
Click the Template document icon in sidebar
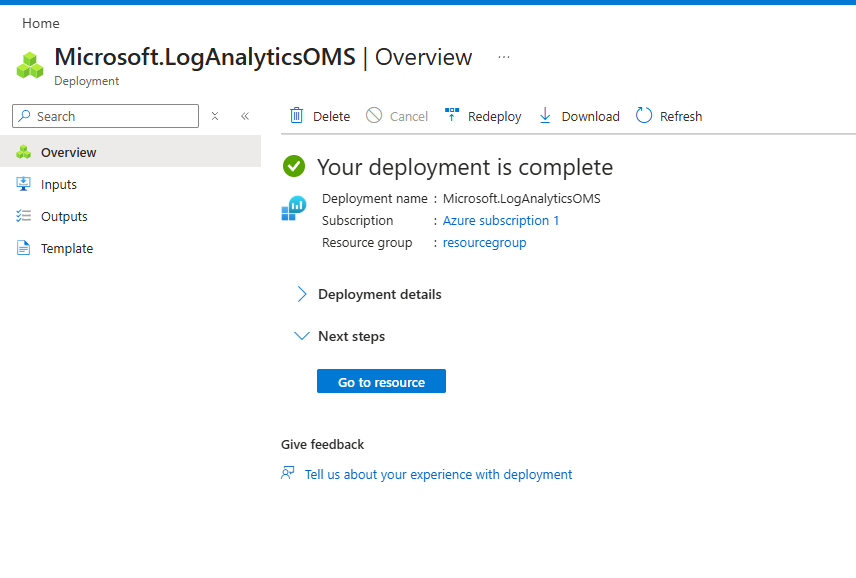pos(23,248)
